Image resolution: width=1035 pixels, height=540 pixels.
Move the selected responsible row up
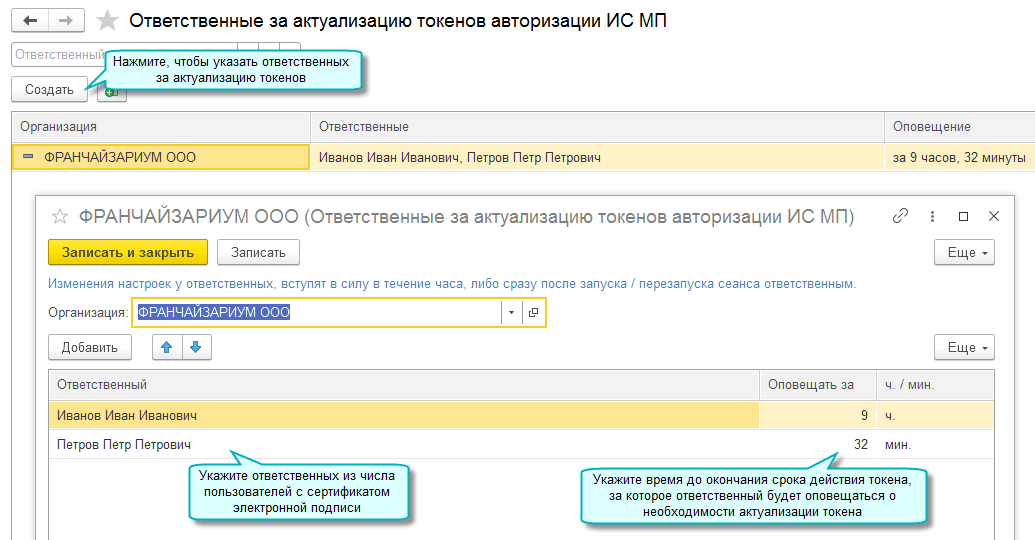[166, 347]
